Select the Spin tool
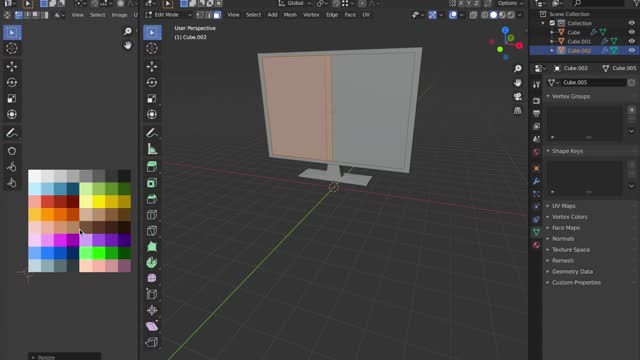This screenshot has height=360, width=640. point(152,262)
